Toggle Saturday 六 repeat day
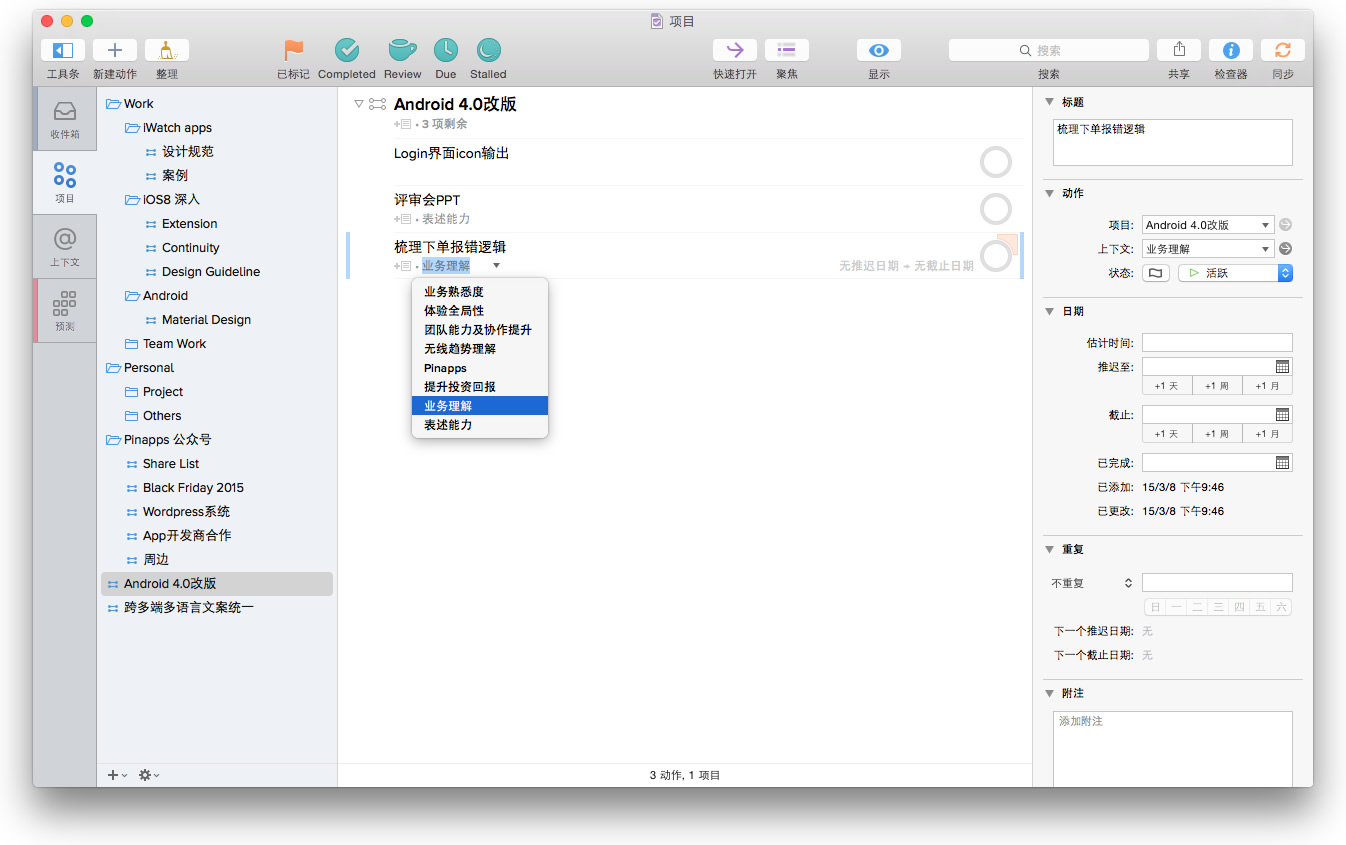 (1282, 607)
